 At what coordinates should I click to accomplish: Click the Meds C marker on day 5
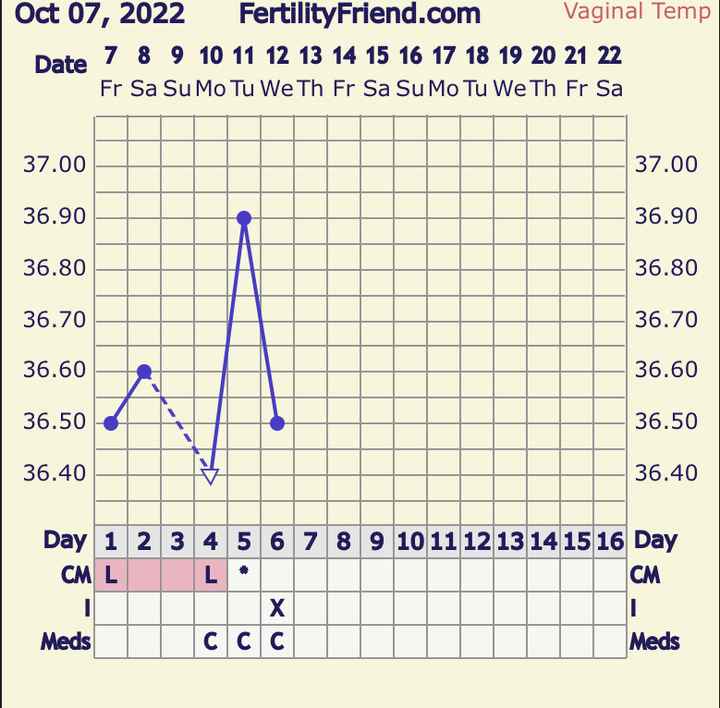244,642
